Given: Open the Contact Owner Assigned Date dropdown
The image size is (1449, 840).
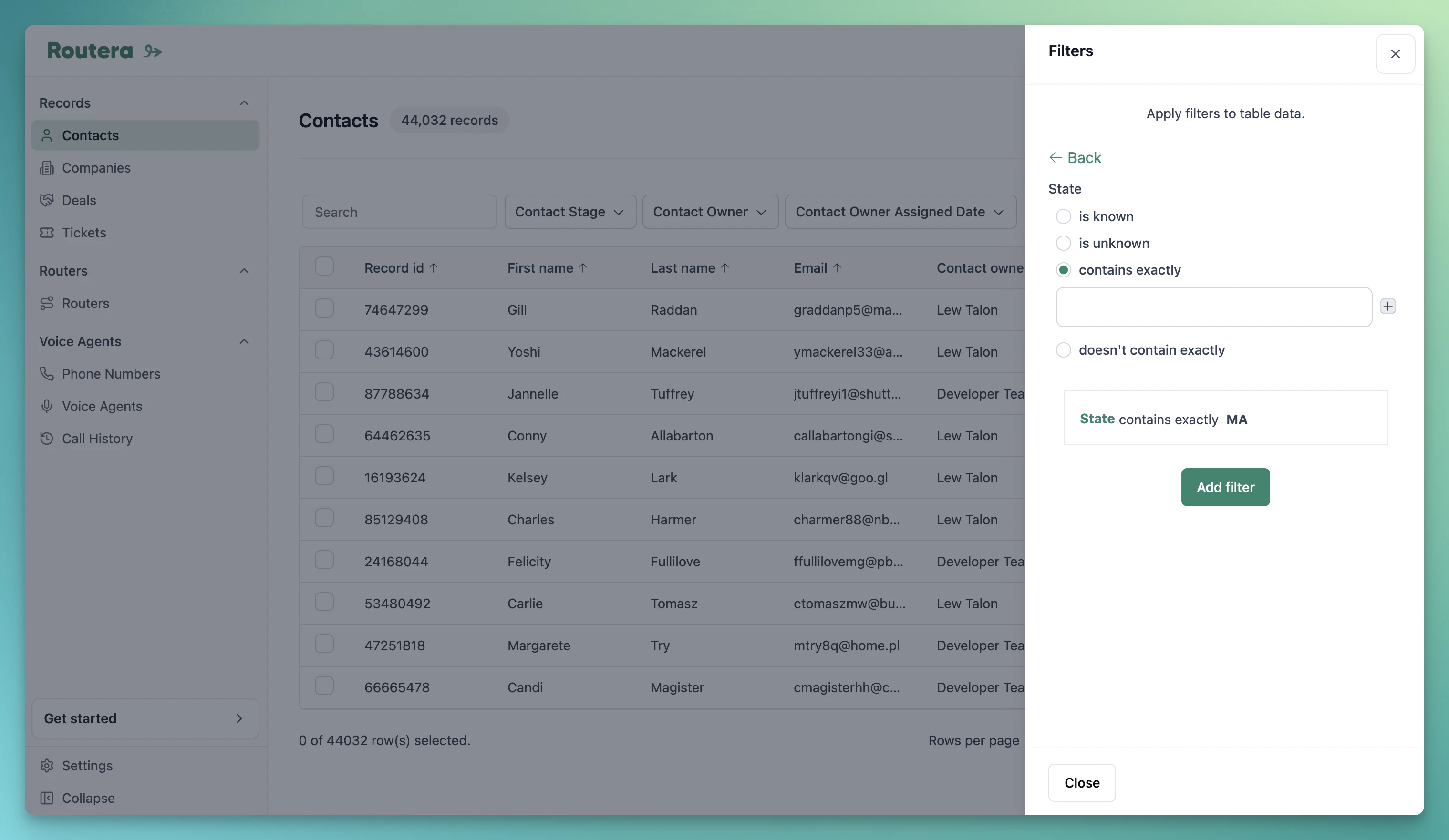Looking at the screenshot, I should (900, 212).
